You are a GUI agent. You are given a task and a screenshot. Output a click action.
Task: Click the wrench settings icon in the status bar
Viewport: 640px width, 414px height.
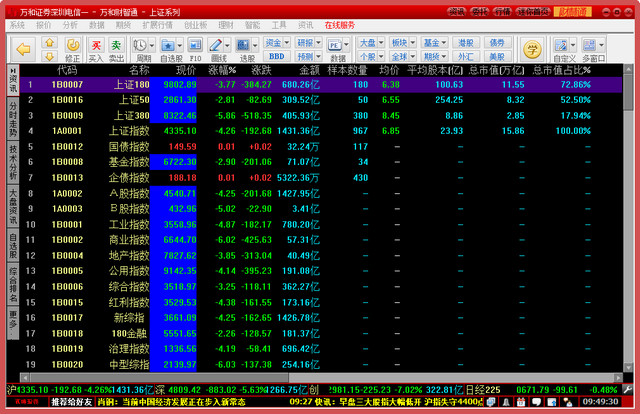(x=628, y=390)
